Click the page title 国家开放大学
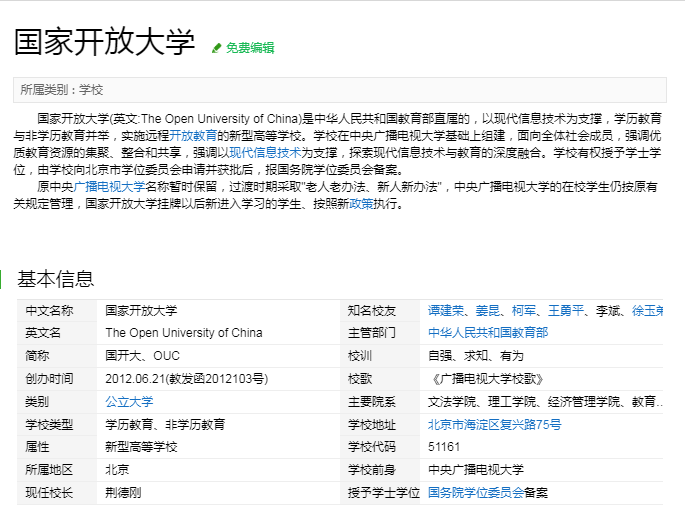 104,42
